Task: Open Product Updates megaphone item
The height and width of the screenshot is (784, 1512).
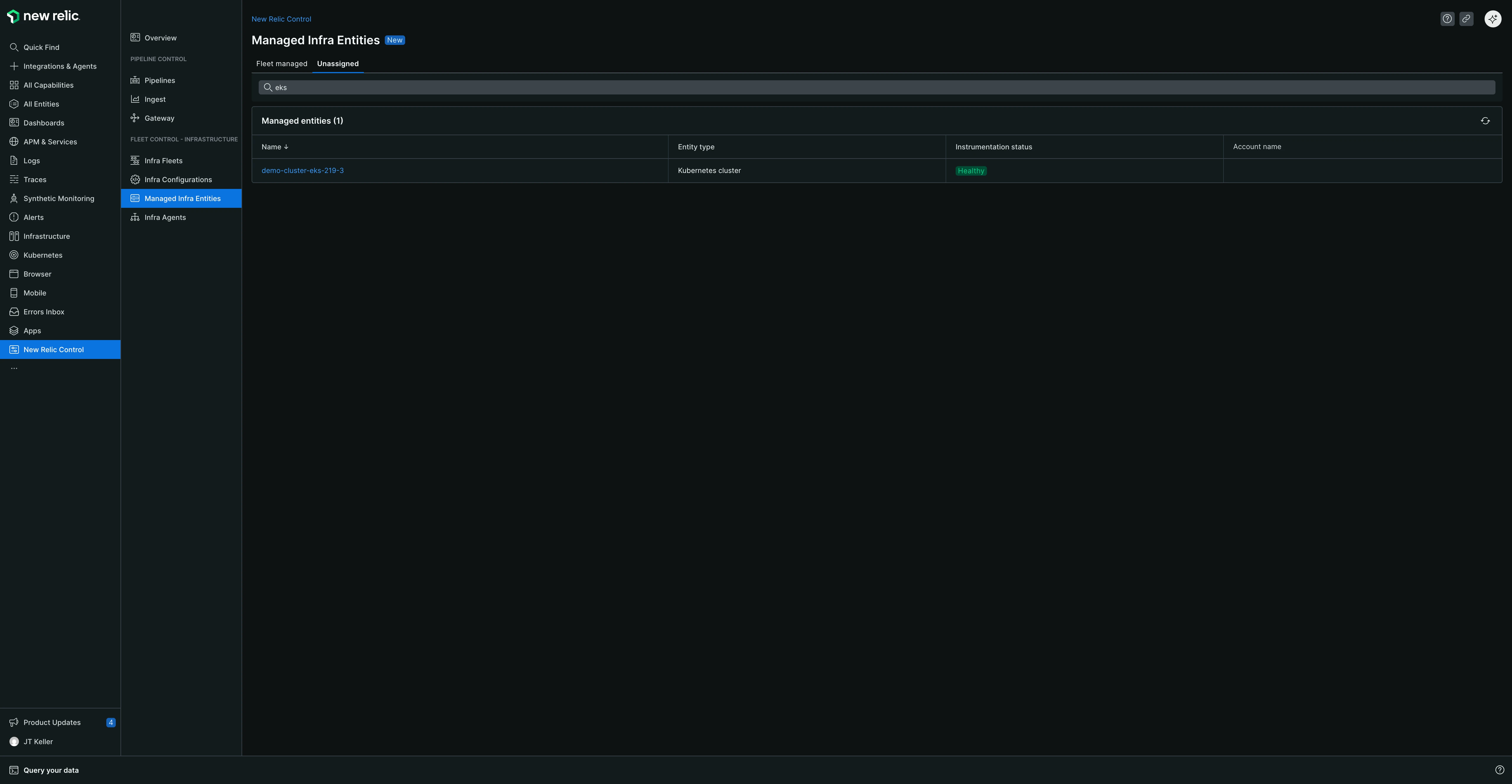Action: coord(52,722)
